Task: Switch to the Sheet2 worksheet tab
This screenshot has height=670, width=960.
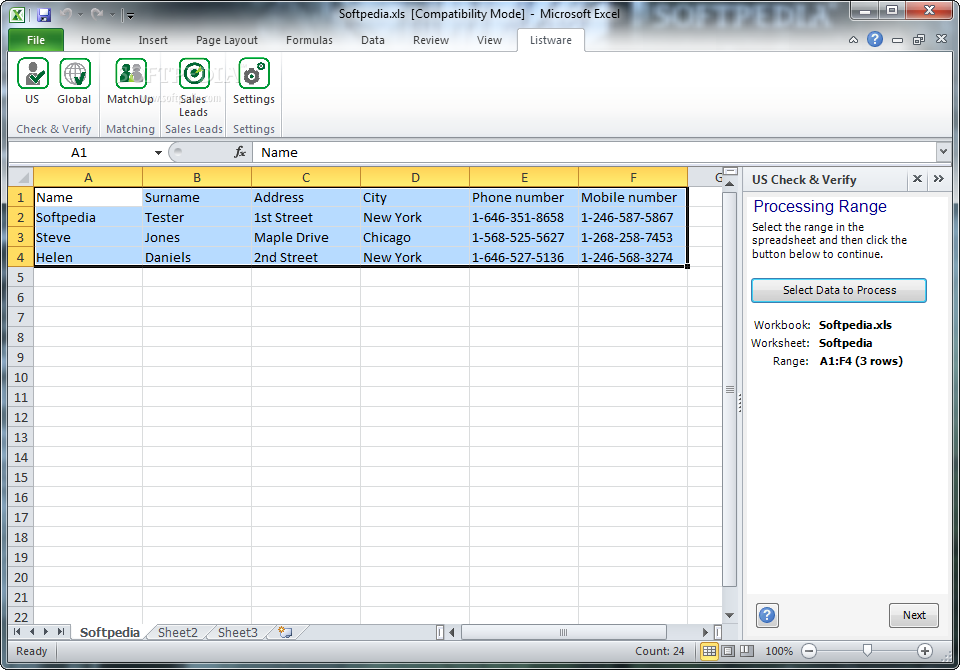Action: tap(178, 632)
